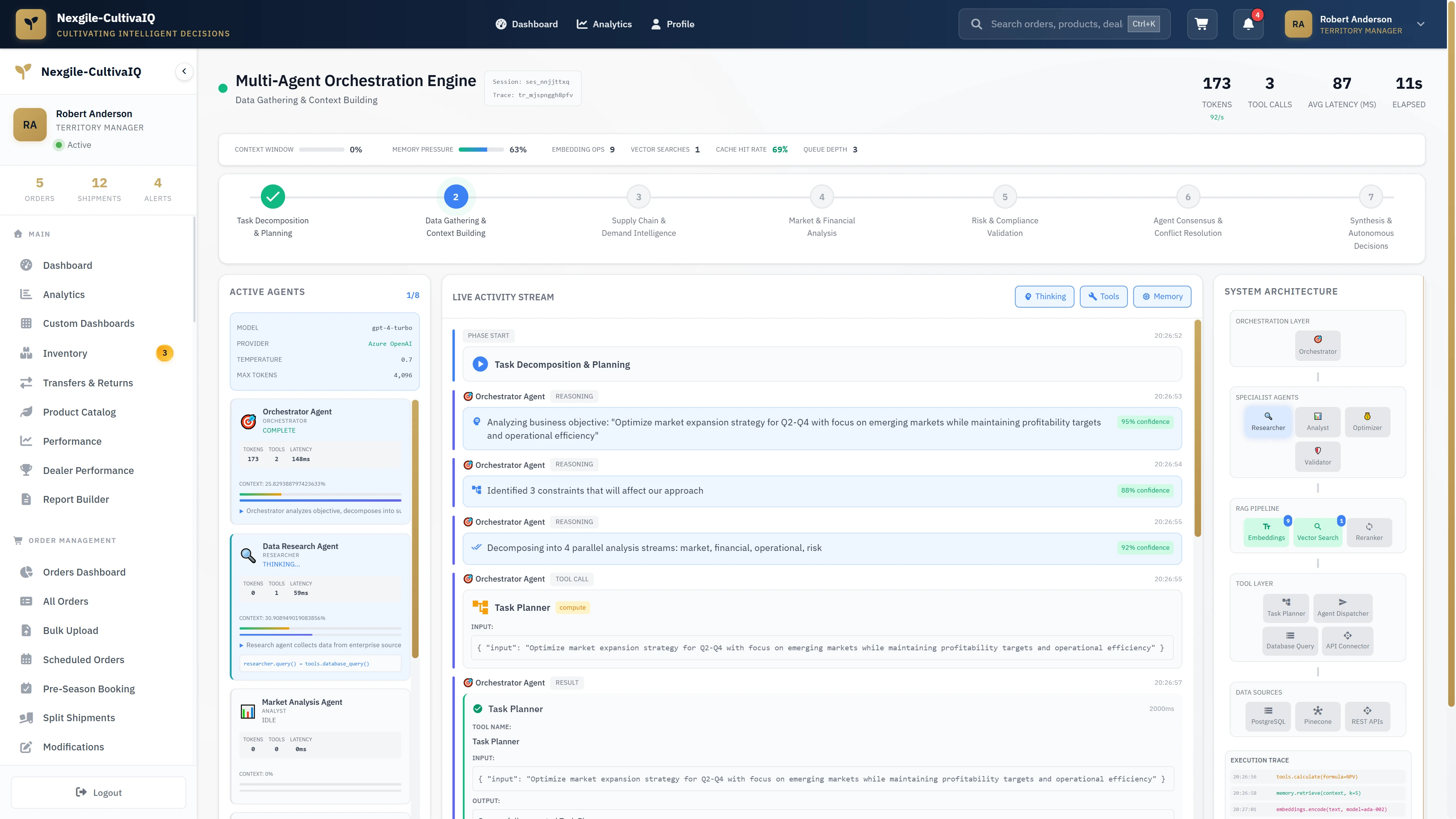Expand the Robert Anderson profile dropdown
Image resolution: width=1456 pixels, height=819 pixels.
[1421, 24]
